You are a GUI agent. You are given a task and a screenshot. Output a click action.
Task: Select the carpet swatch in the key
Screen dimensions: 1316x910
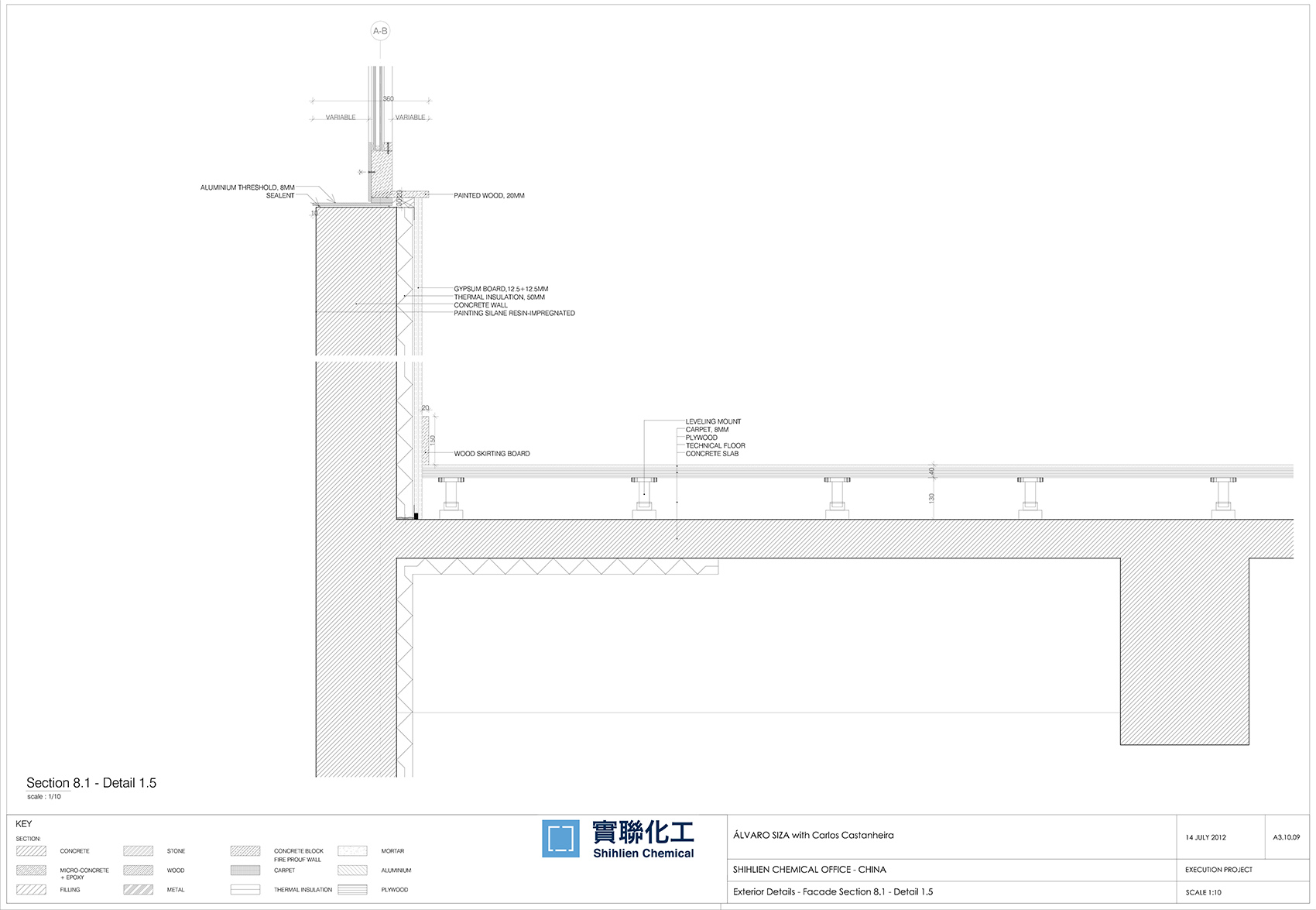click(x=245, y=871)
